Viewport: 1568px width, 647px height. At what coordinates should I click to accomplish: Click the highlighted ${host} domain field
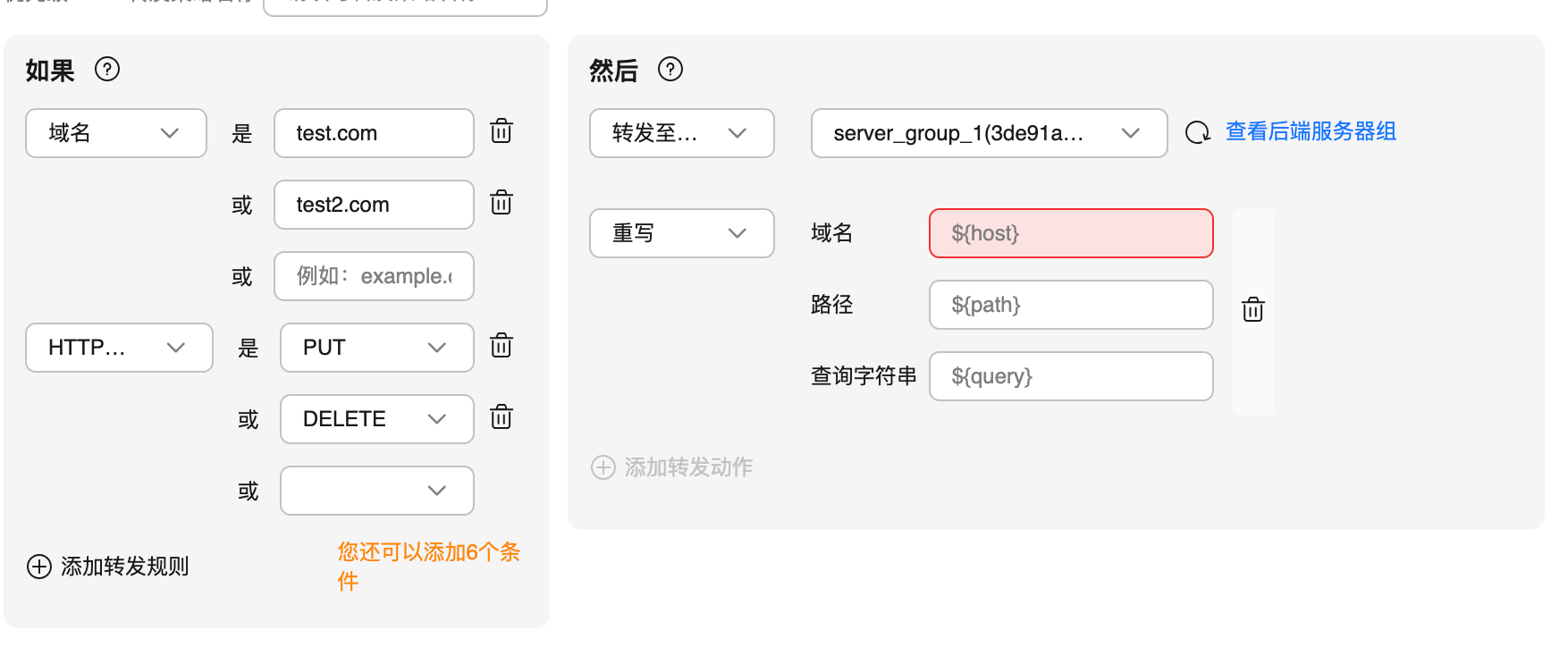pyautogui.click(x=1070, y=233)
